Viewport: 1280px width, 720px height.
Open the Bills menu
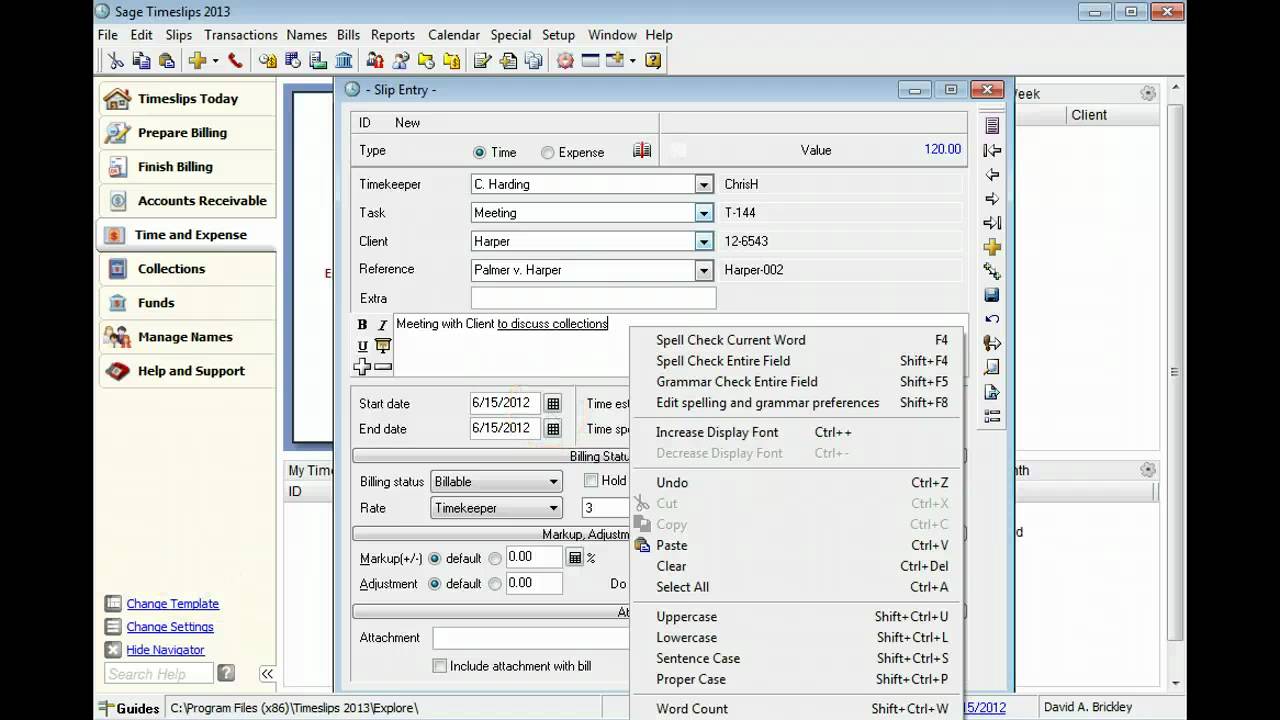349,35
